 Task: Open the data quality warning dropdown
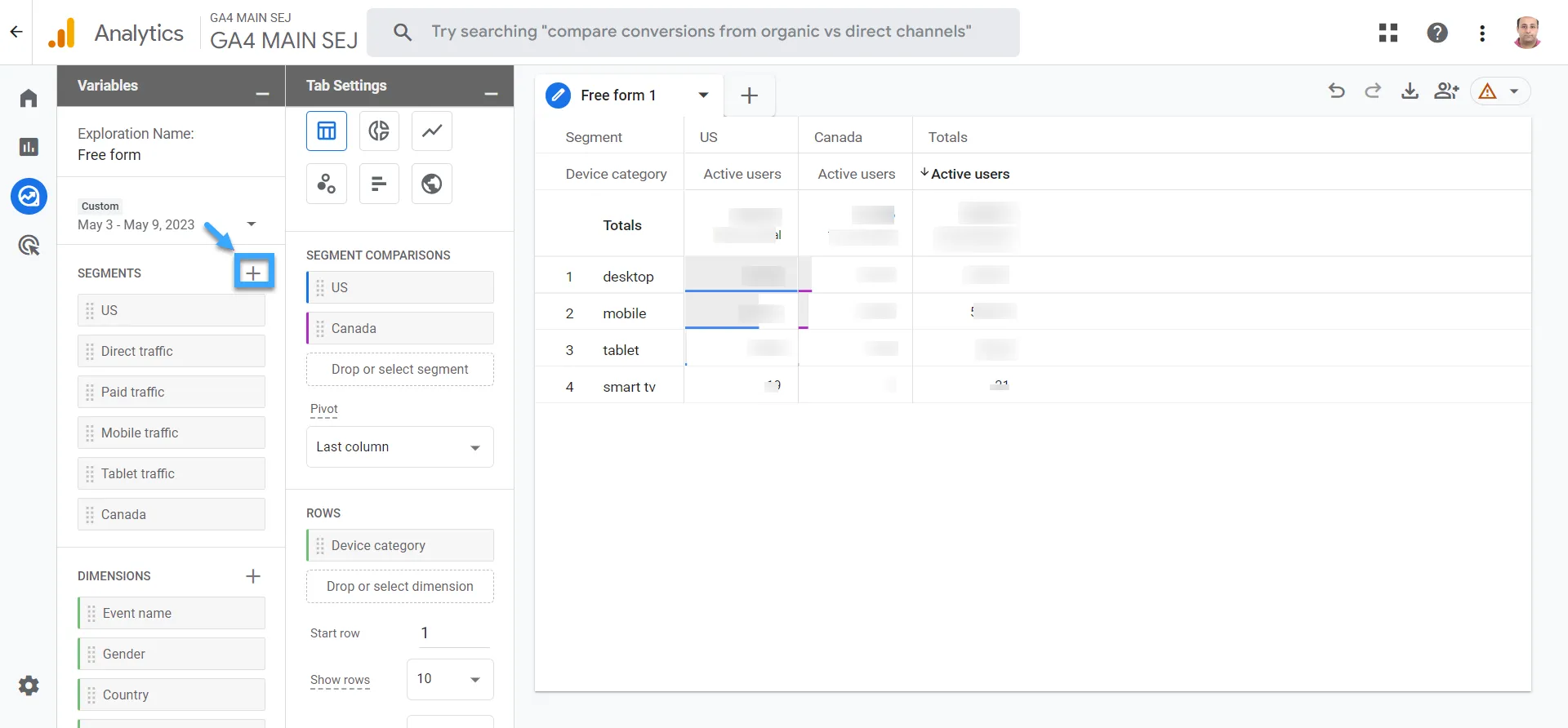(1500, 91)
